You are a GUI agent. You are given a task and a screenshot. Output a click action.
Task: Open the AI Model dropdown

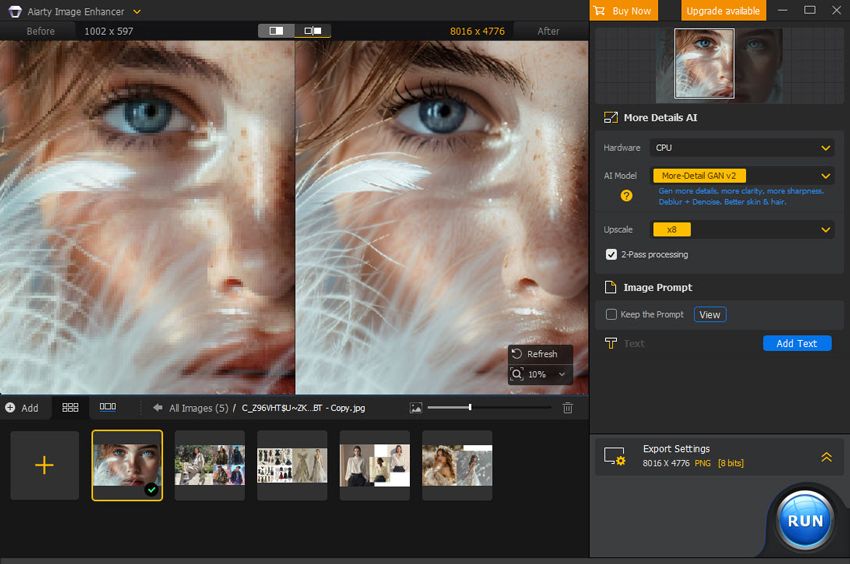point(741,176)
